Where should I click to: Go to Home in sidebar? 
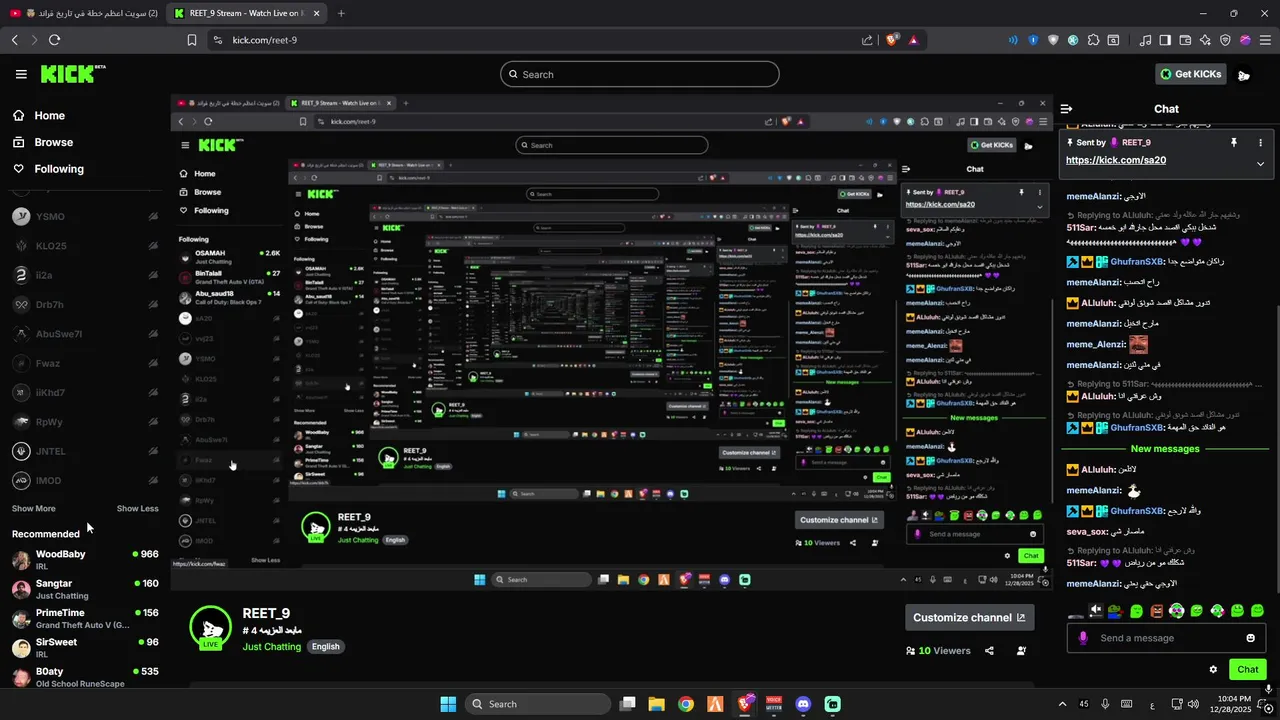coord(49,116)
